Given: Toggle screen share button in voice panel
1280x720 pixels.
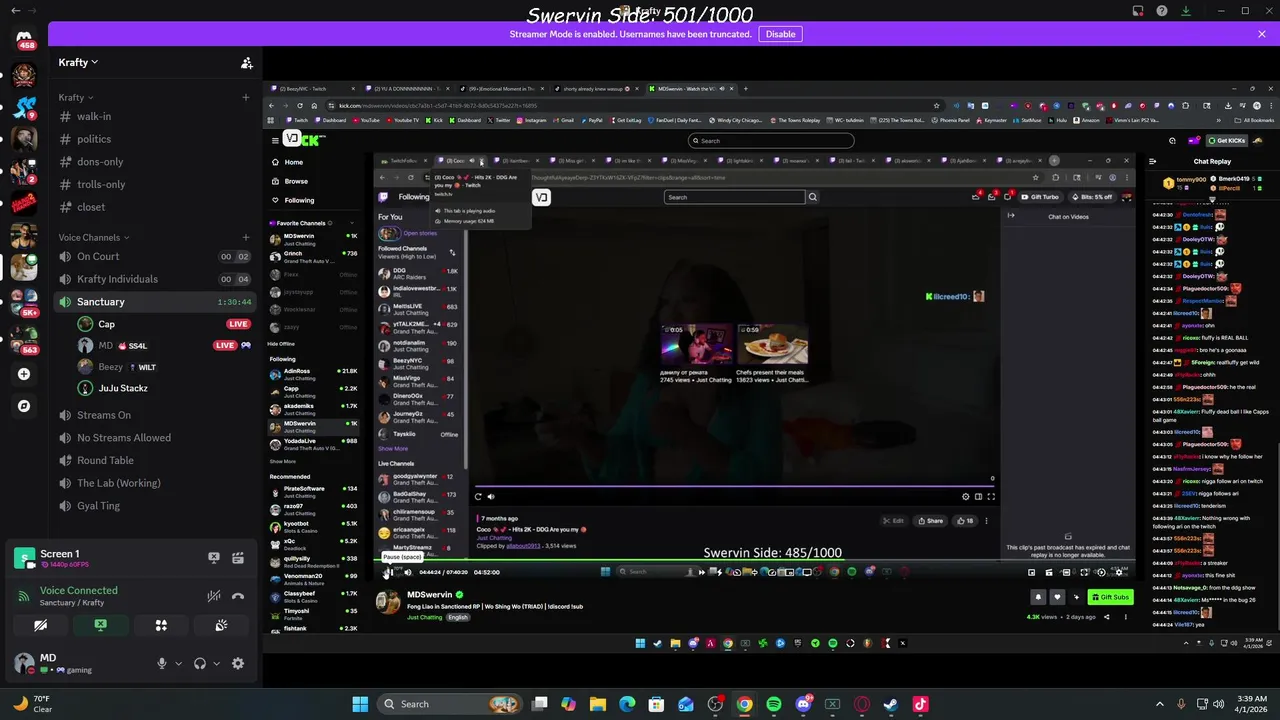Looking at the screenshot, I should tap(100, 625).
